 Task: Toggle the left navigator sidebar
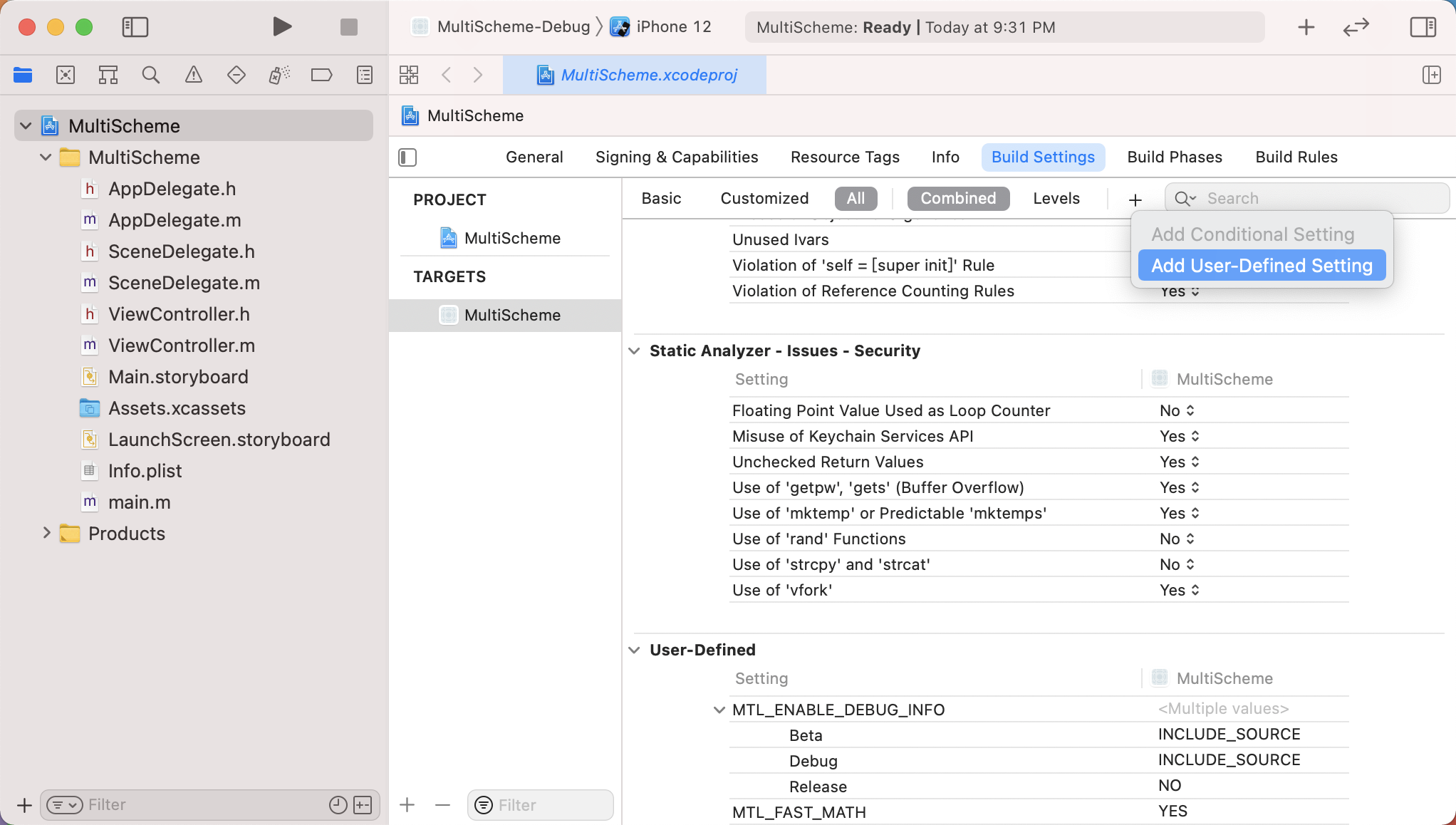(135, 27)
